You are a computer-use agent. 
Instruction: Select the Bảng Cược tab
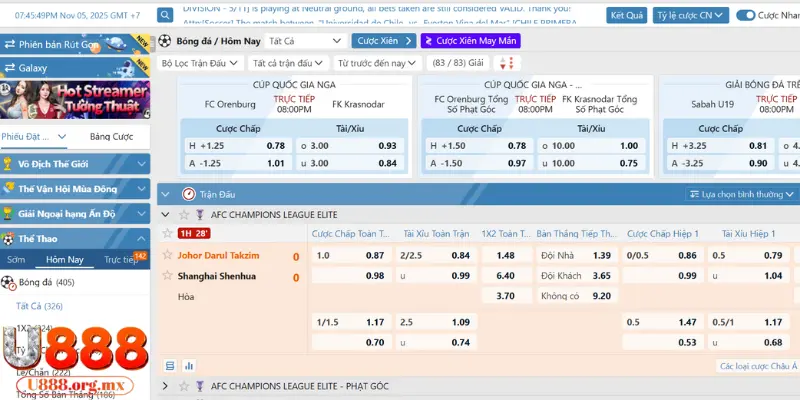[111, 136]
